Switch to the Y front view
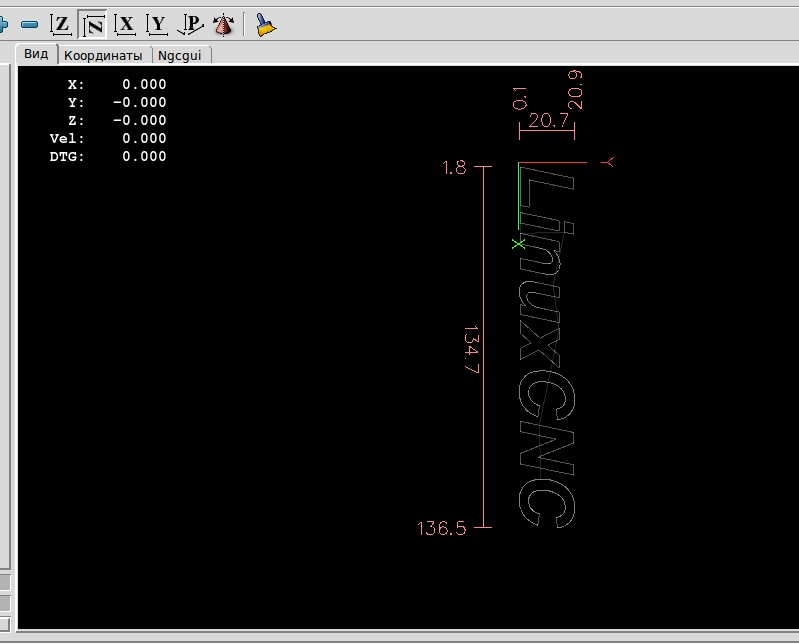The image size is (799, 644). pyautogui.click(x=157, y=24)
